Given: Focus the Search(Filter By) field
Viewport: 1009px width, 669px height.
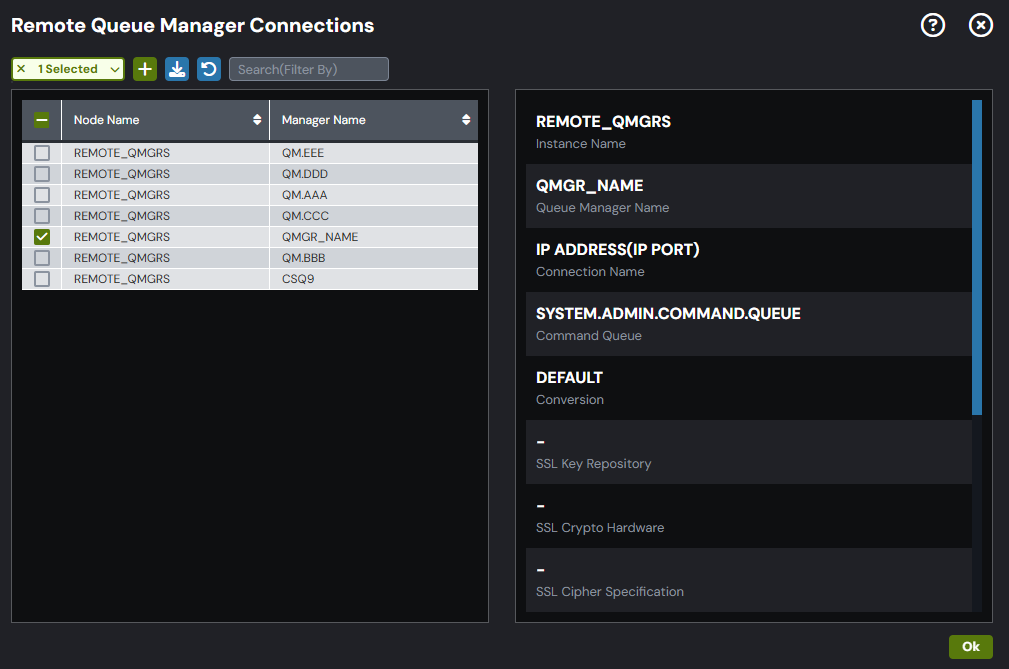Looking at the screenshot, I should [x=309, y=69].
